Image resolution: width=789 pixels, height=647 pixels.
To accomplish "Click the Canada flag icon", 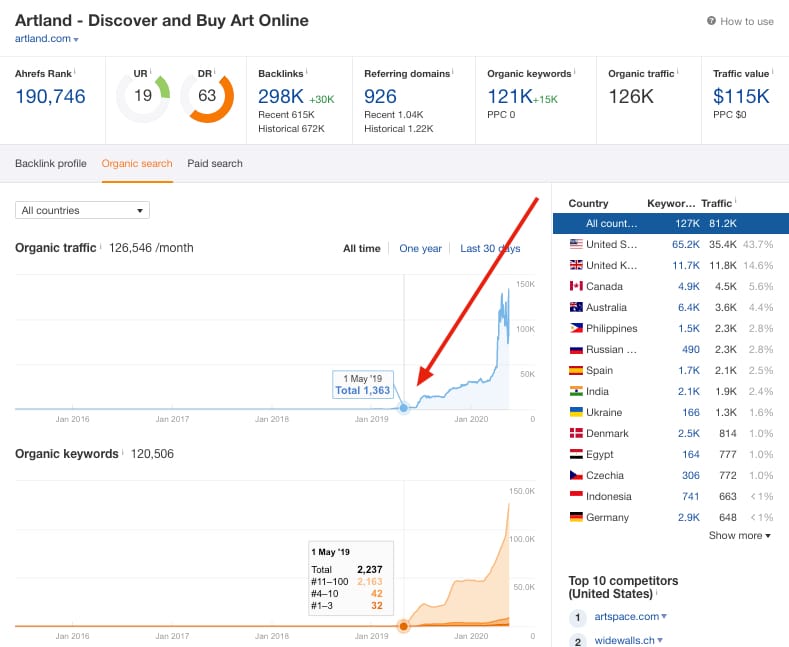I will (x=576, y=286).
